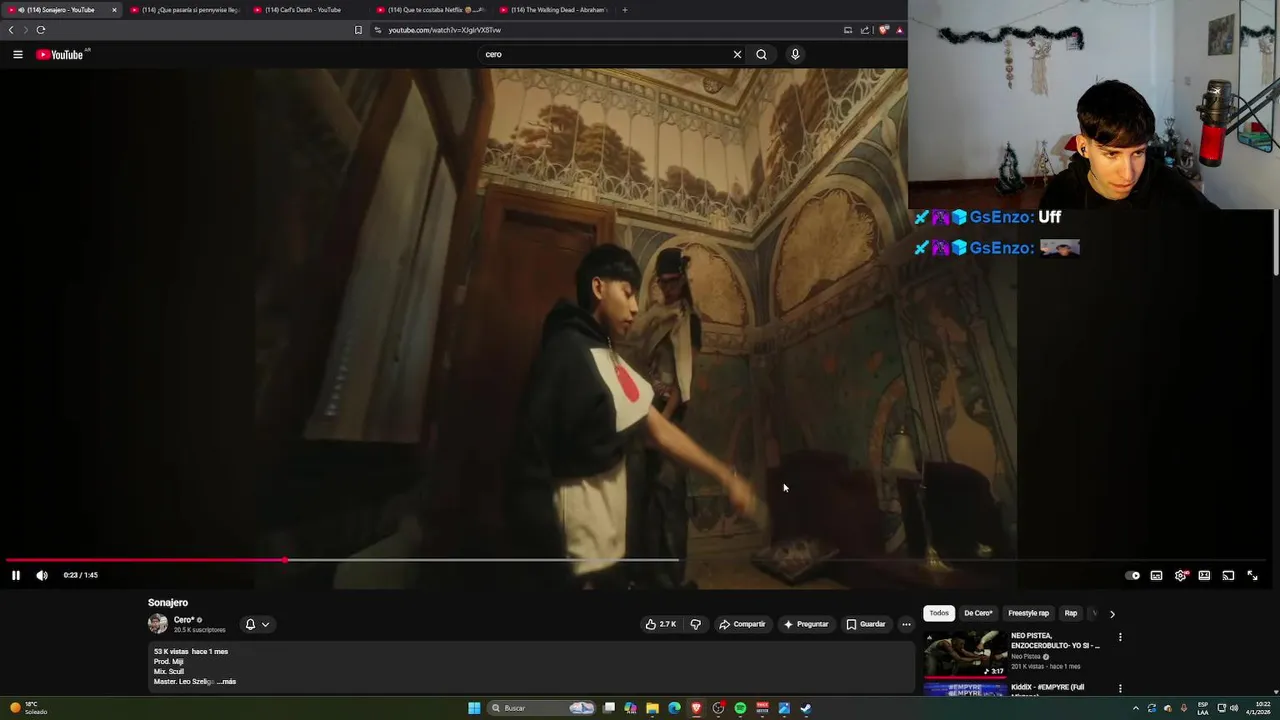Open the Cero* channel name link
The image size is (1280, 720).
183,620
